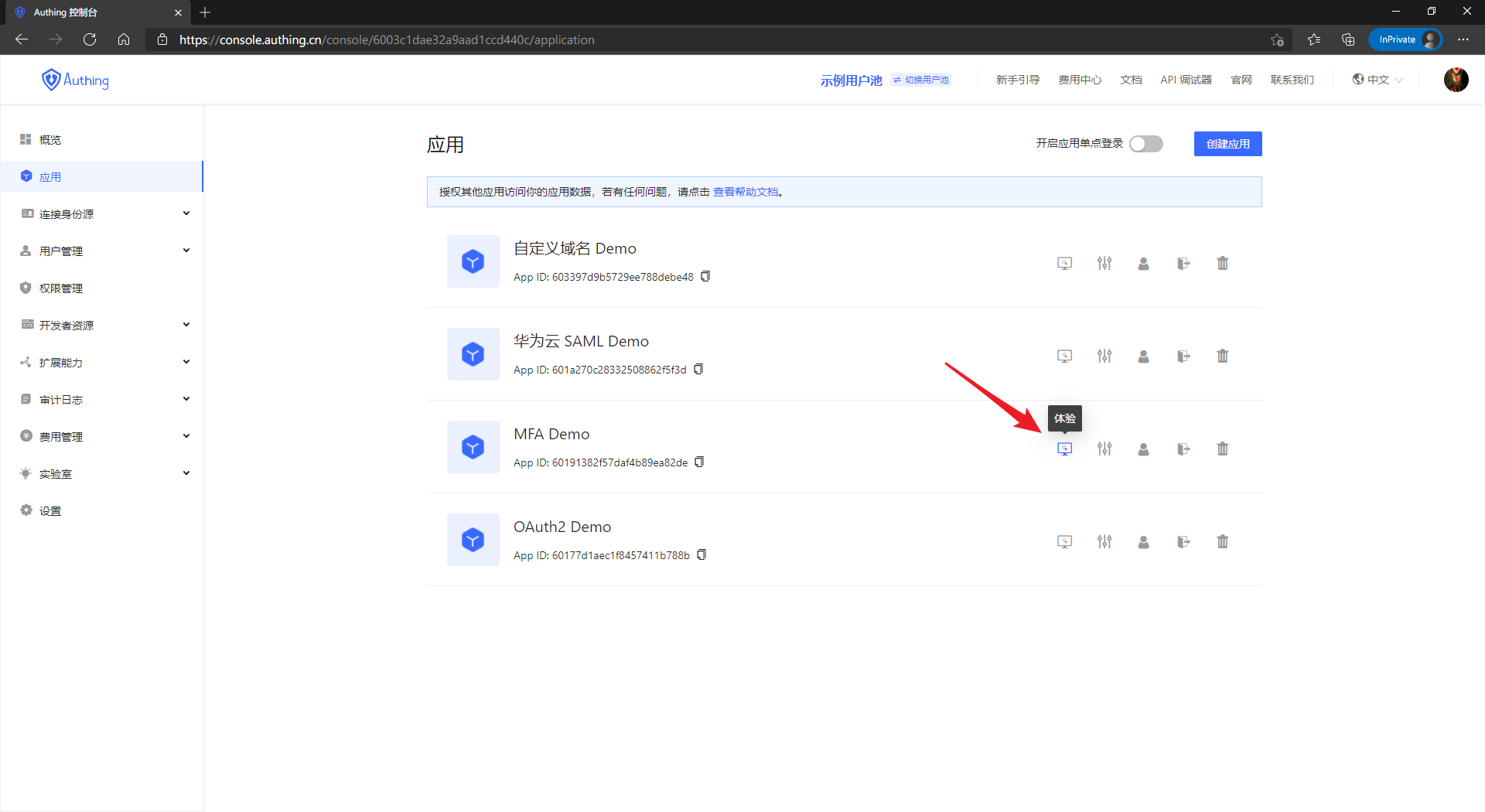
Task: Open settings sliders icon for 华为云 SAML Demo
Action: pyautogui.click(x=1104, y=357)
